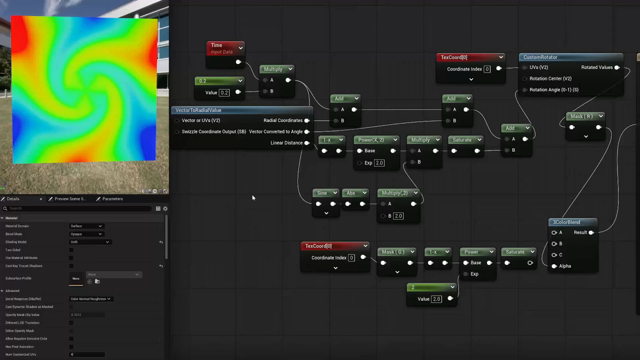Expand the Time node options arrow

click(241, 48)
